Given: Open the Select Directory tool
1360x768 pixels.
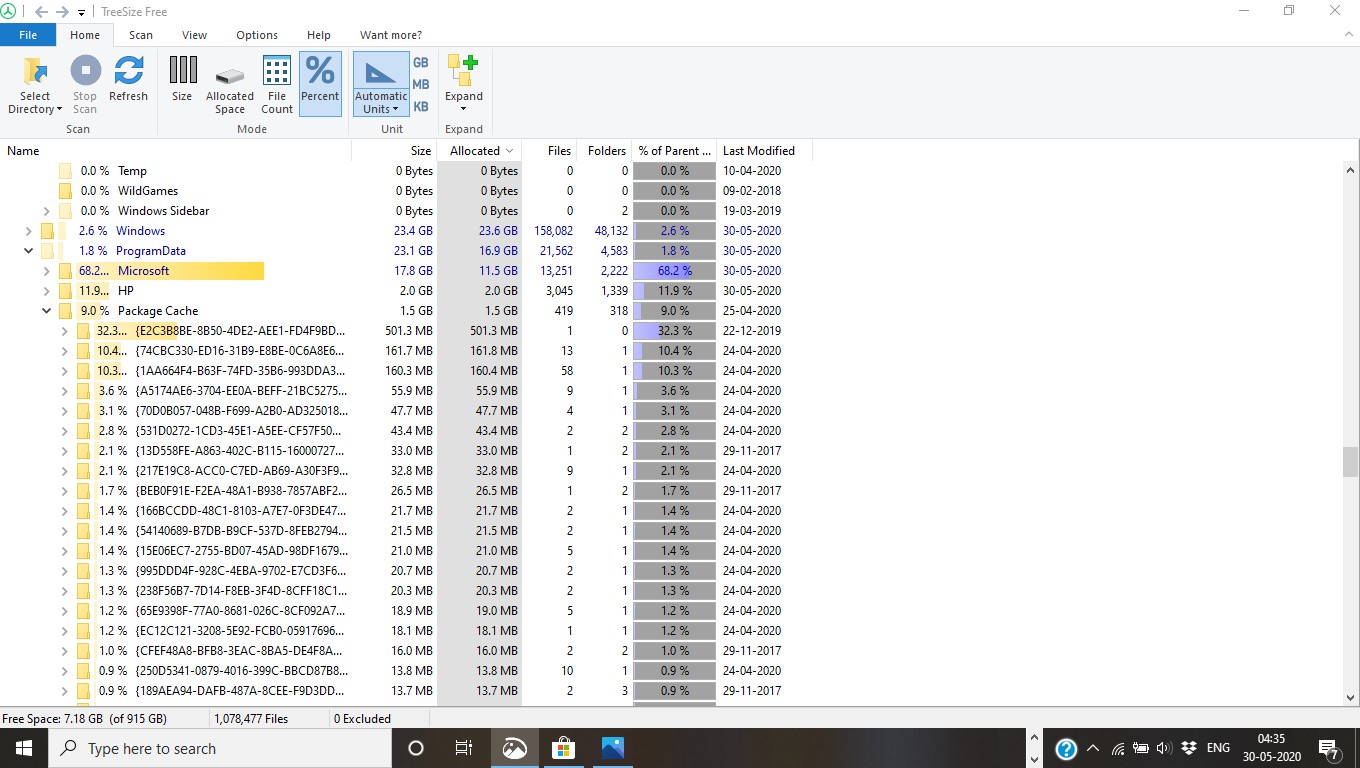Looking at the screenshot, I should [35, 85].
